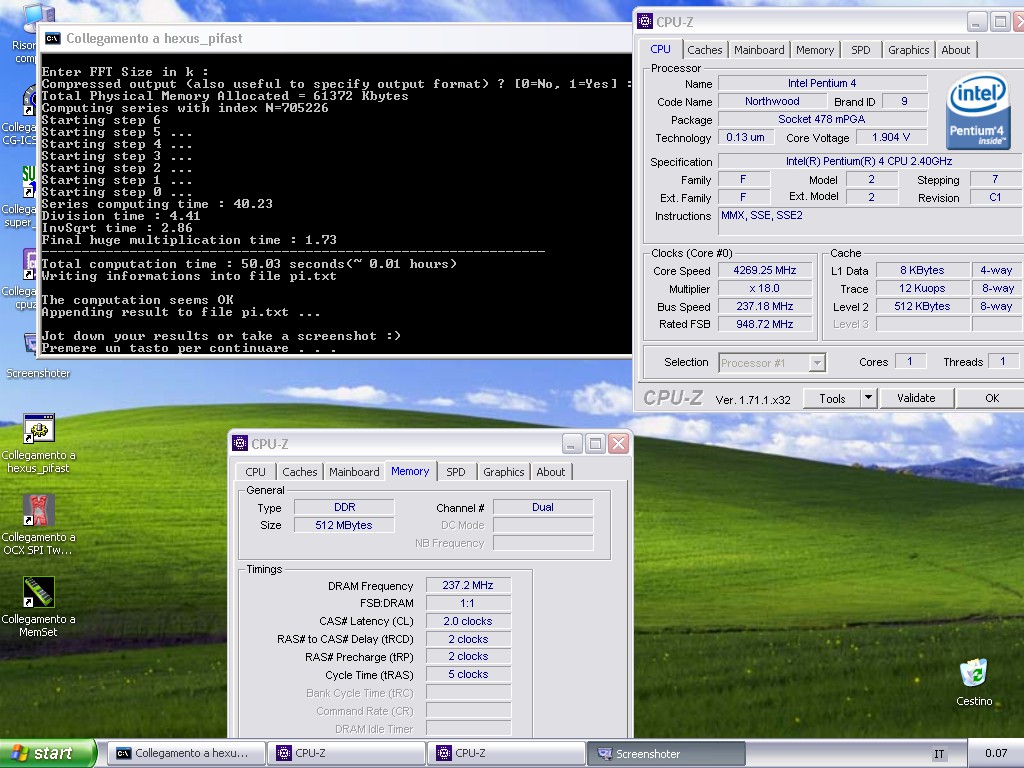
Task: Open About tab in the upper CPU-Z window
Action: [955, 50]
